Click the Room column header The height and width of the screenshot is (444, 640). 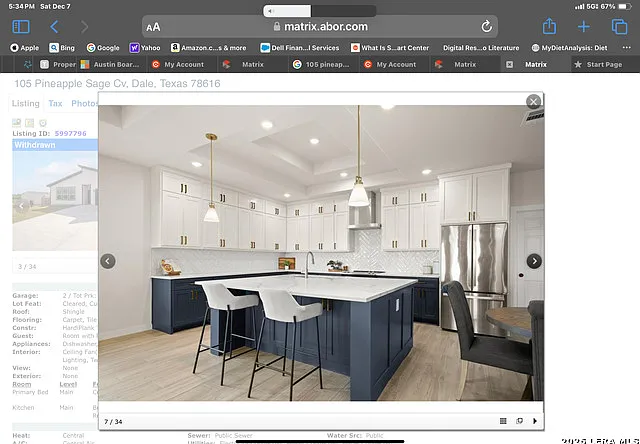click(x=22, y=384)
